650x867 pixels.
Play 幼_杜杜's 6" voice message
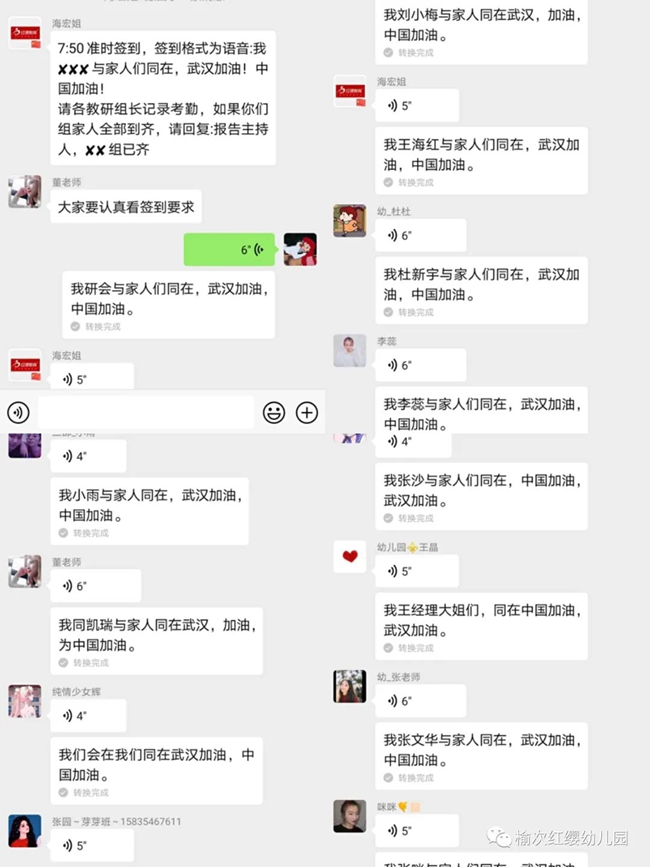421,235
